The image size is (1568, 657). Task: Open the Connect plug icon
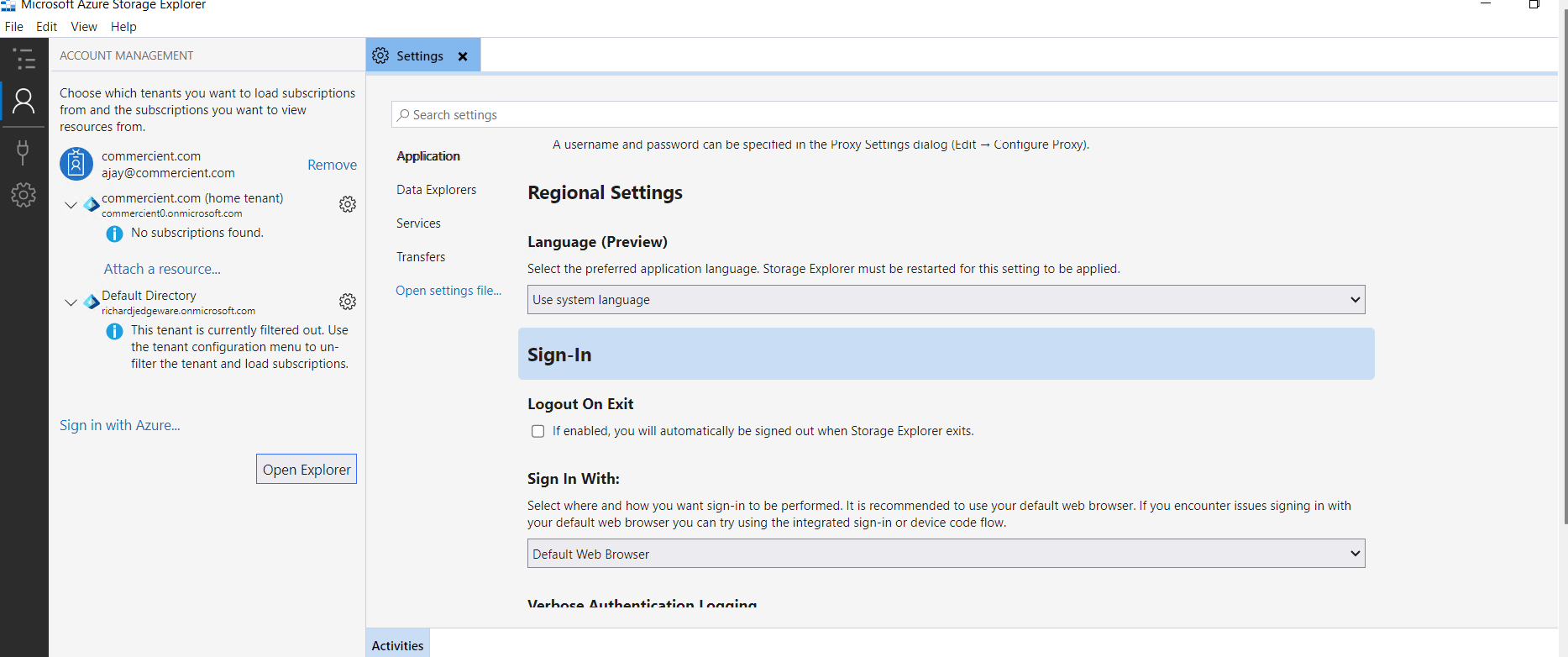point(24,151)
